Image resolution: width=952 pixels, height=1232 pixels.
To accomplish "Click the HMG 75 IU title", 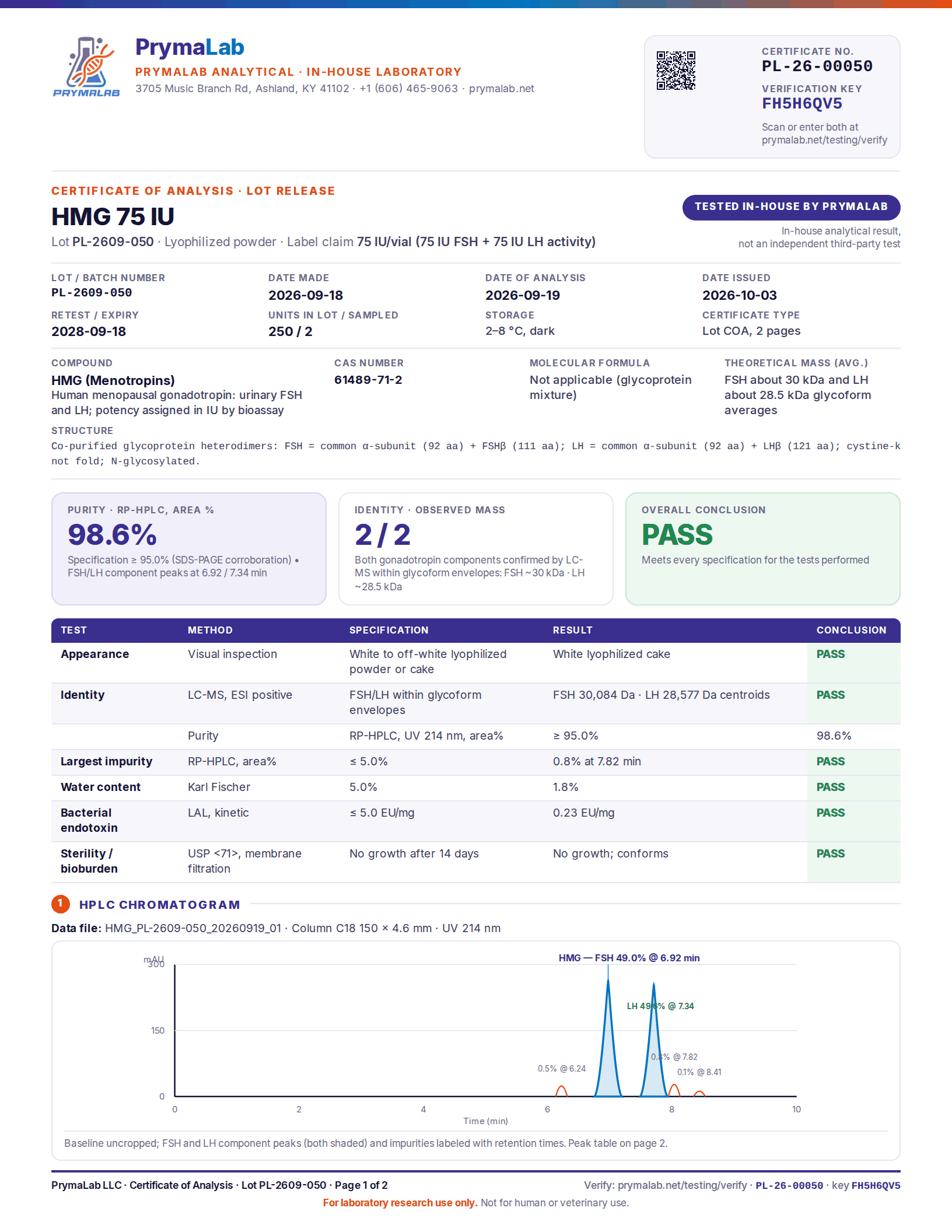I will tap(113, 216).
